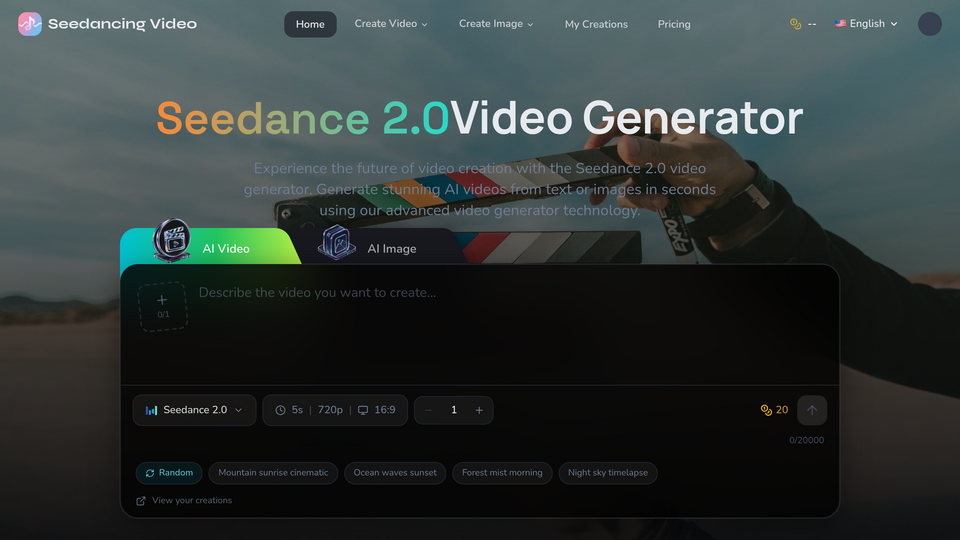Open the English language dropdown
Screen dimensions: 960x540
[x=866, y=24]
